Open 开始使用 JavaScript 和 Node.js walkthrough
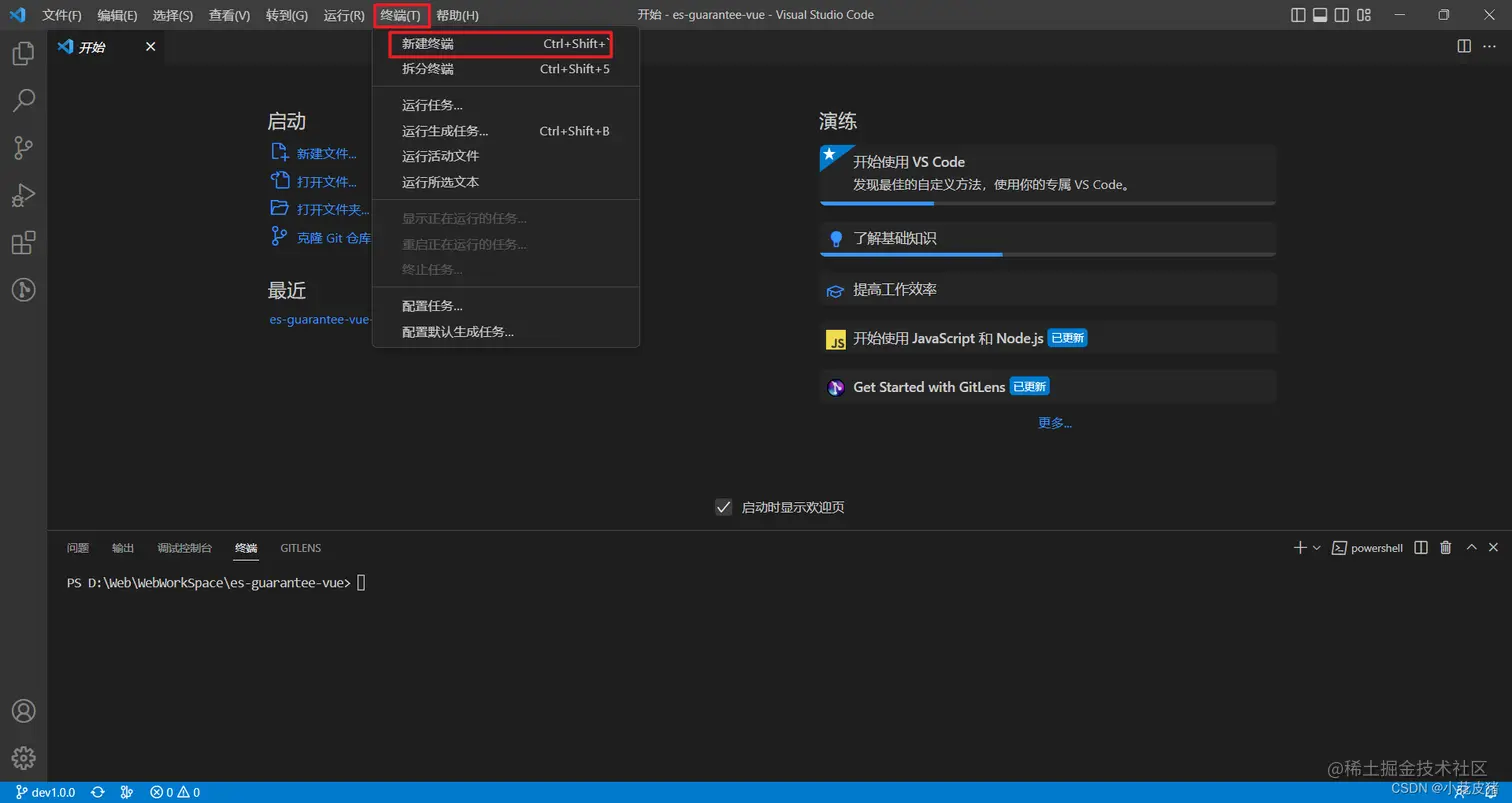 1048,338
